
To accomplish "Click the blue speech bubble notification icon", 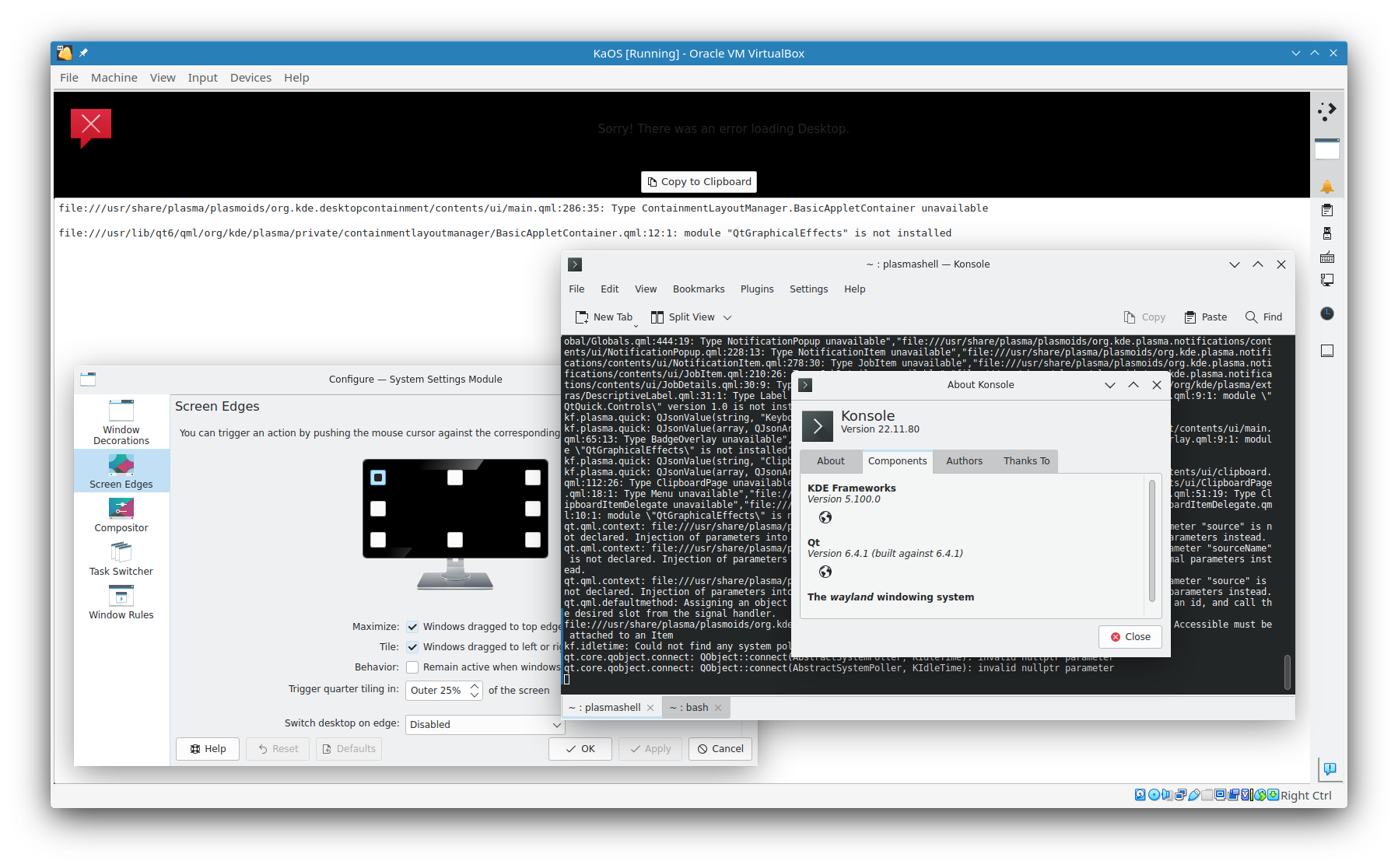I will click(1330, 768).
